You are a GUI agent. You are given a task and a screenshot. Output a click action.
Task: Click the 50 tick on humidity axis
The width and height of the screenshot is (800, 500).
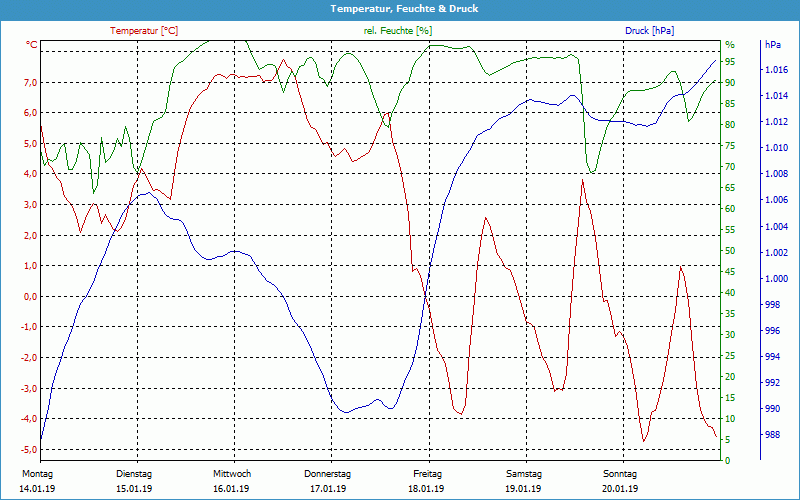point(729,251)
